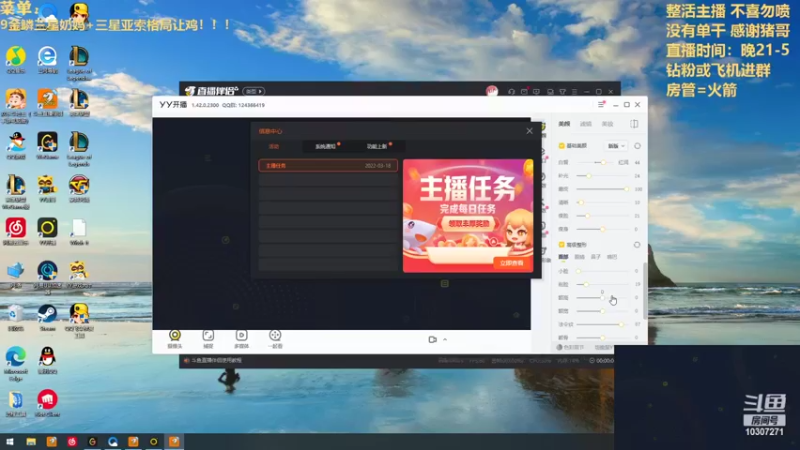The width and height of the screenshot is (800, 450).
Task: Click the beauty slider showing value 24
Action: click(x=603, y=176)
